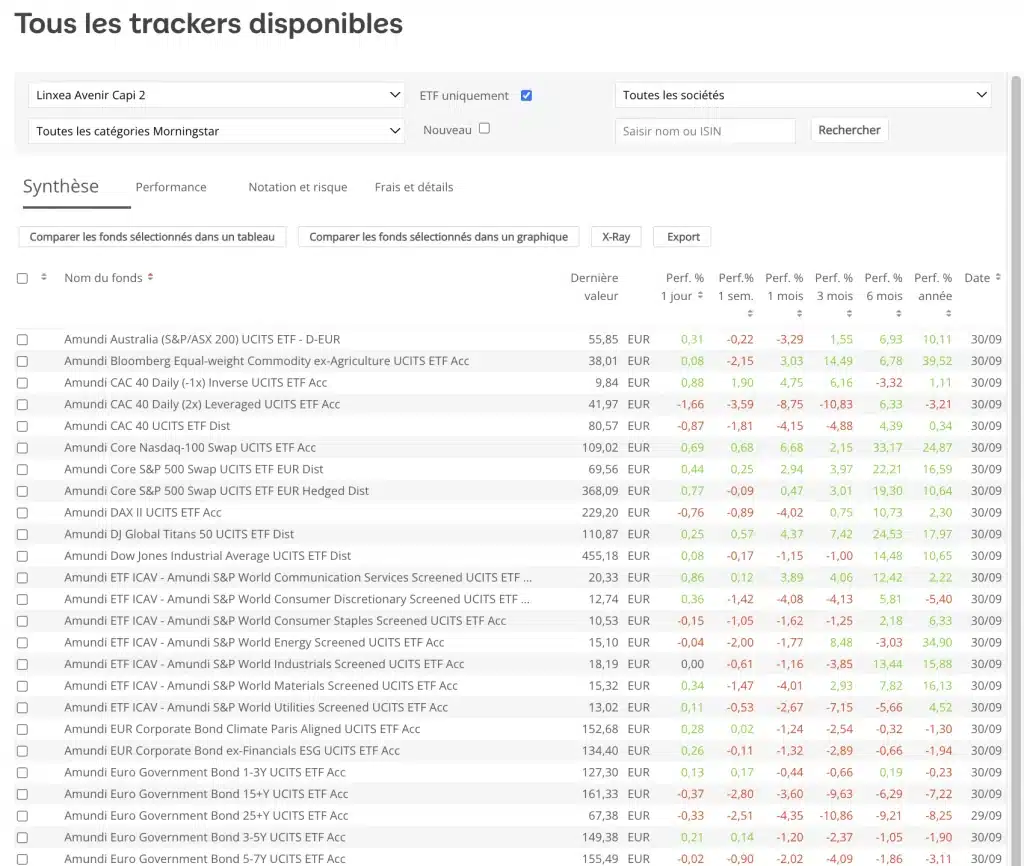Click Comparer les fonds dans un tableau
This screenshot has height=866, width=1024.
152,236
